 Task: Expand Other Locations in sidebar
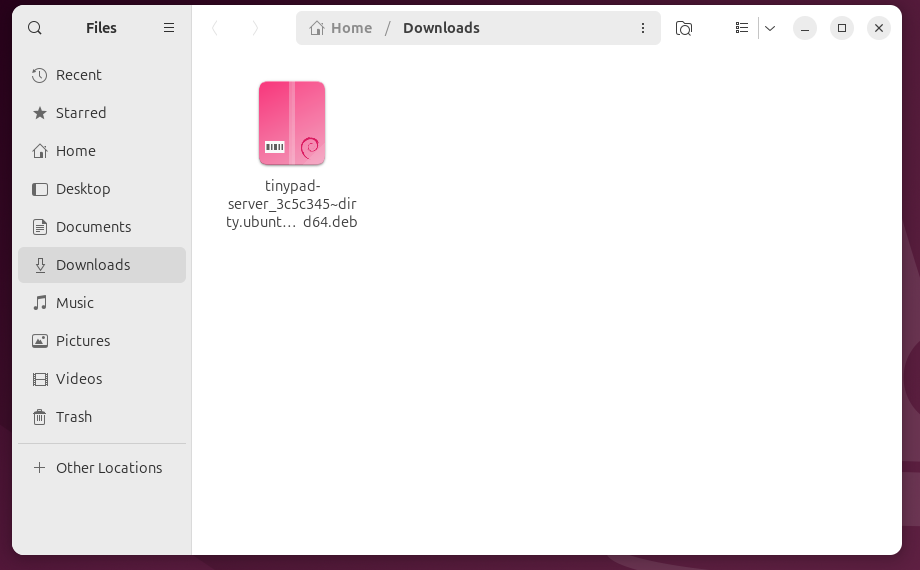102,468
